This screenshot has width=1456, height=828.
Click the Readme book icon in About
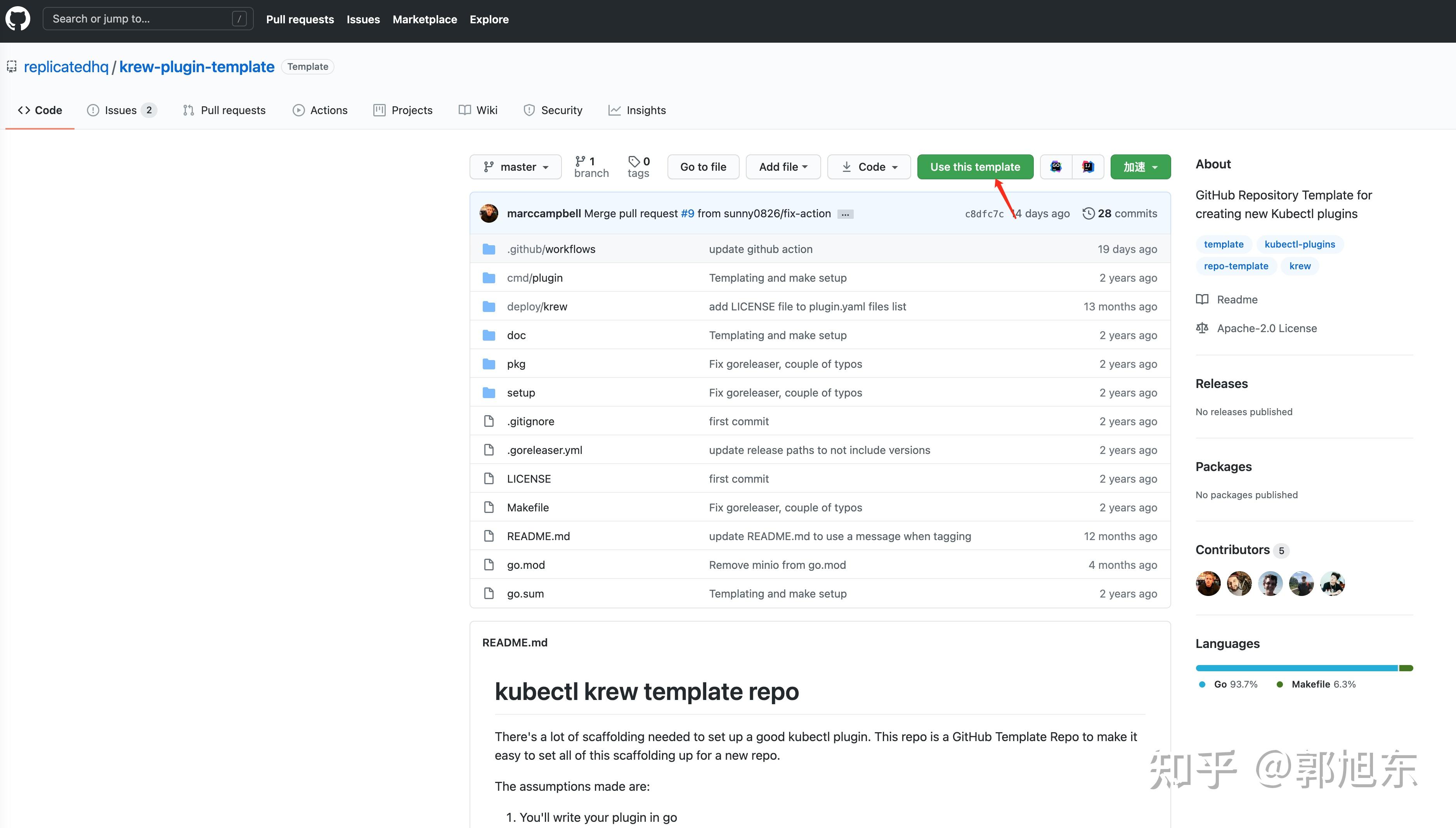[x=1202, y=300]
